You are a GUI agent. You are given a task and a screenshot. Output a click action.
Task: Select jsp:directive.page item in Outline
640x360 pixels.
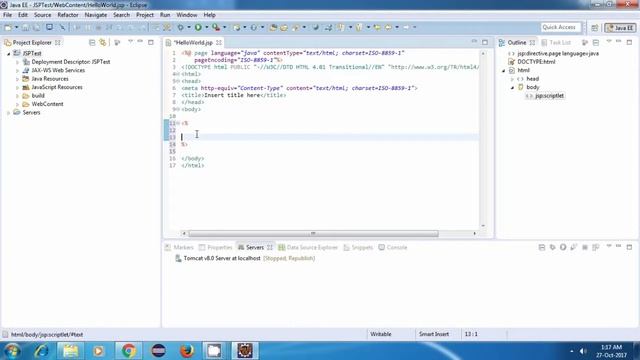pyautogui.click(x=558, y=53)
